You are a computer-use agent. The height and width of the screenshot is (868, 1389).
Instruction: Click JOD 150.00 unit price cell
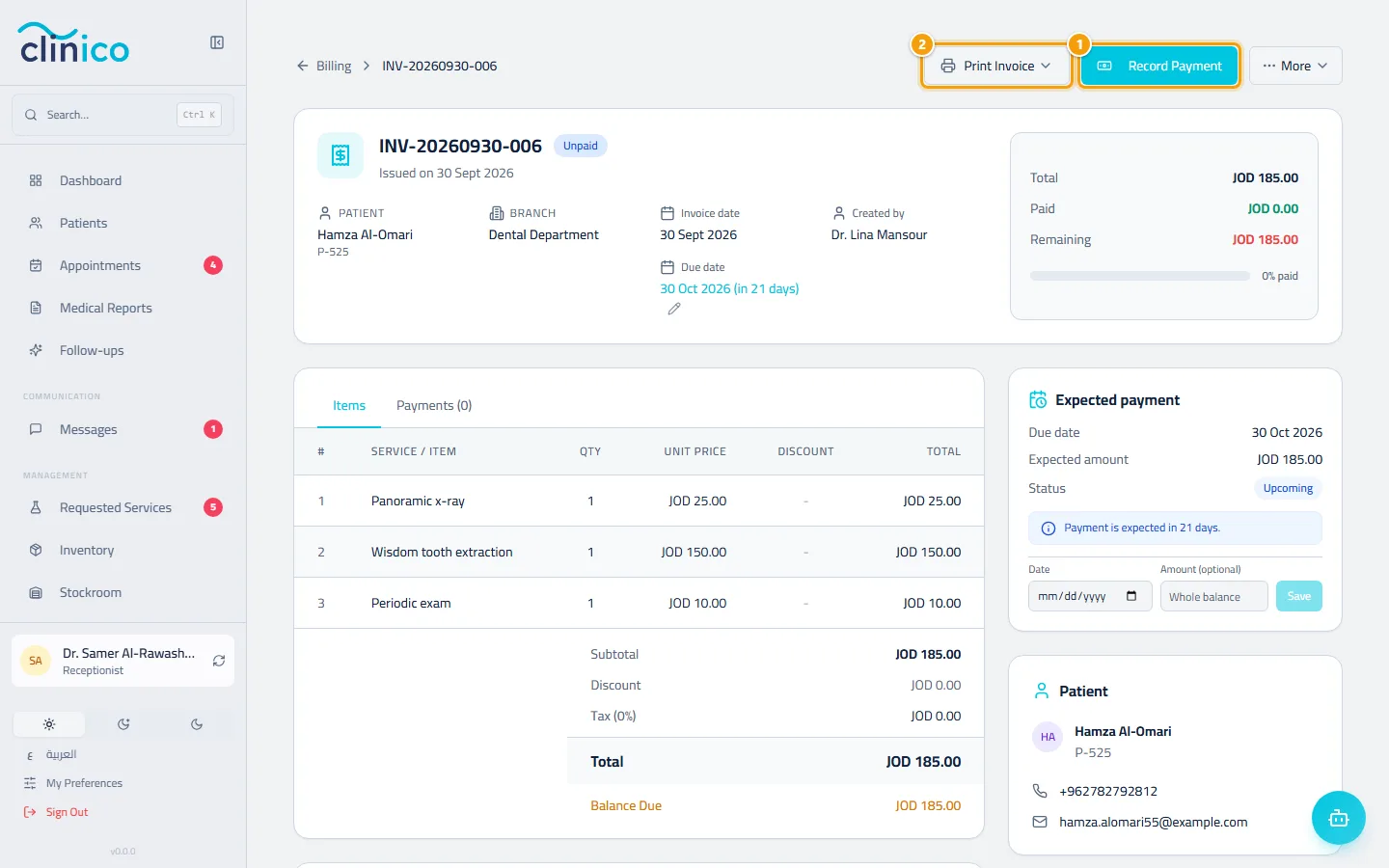694,552
